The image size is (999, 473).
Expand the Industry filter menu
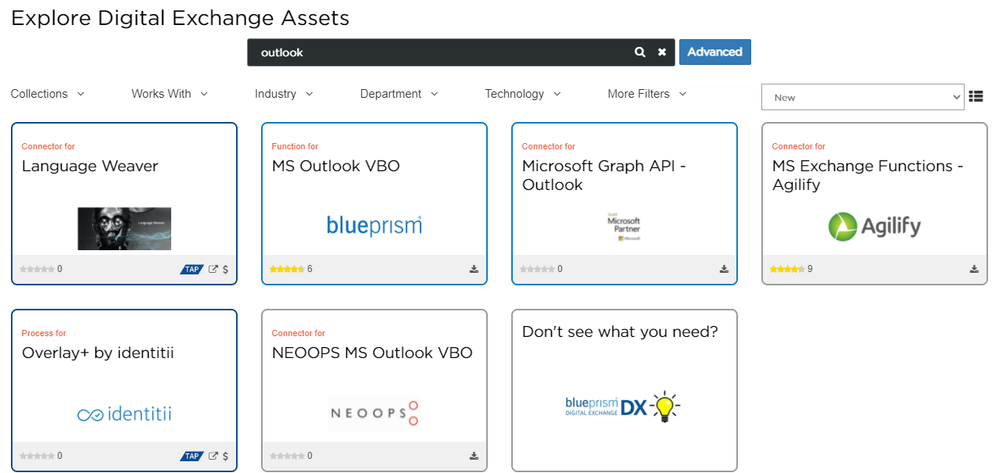[x=283, y=94]
